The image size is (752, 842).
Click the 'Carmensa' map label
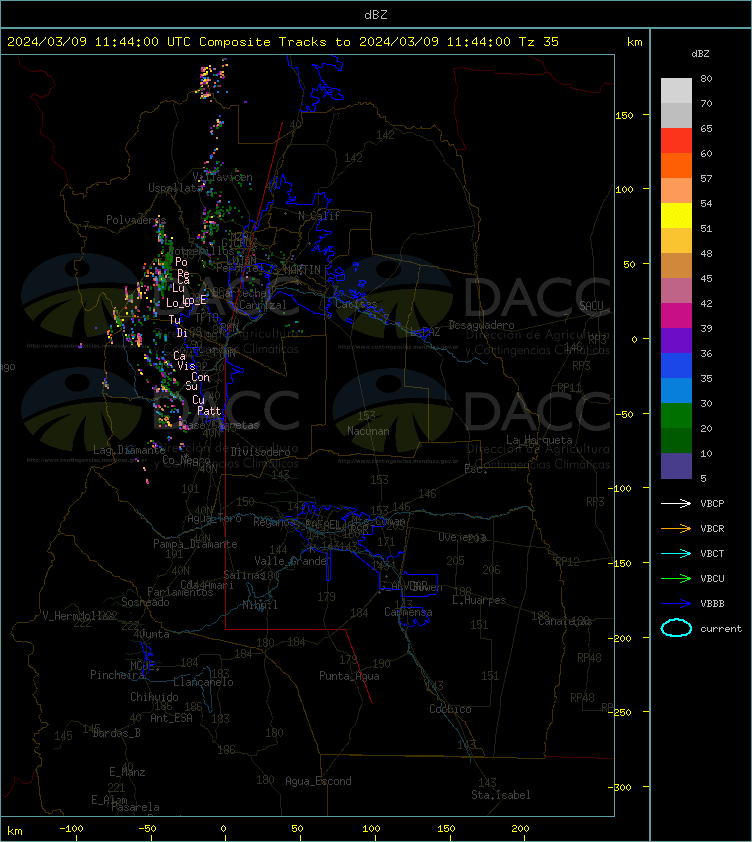pos(408,612)
